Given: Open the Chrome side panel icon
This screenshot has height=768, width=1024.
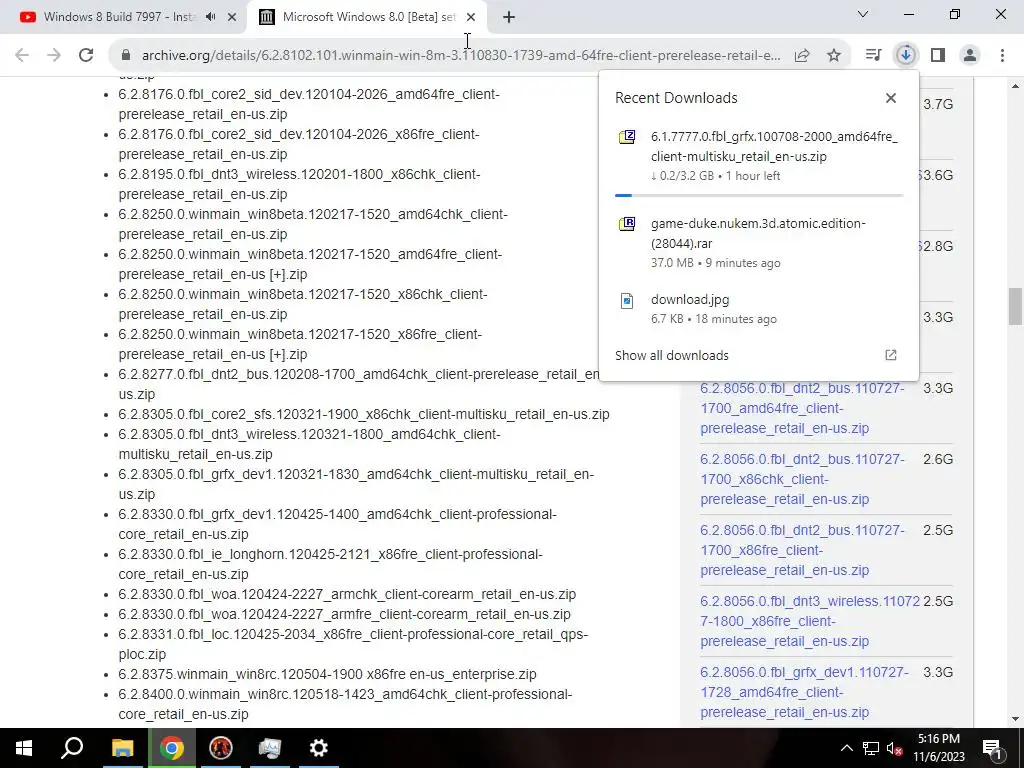Looking at the screenshot, I should 938,56.
